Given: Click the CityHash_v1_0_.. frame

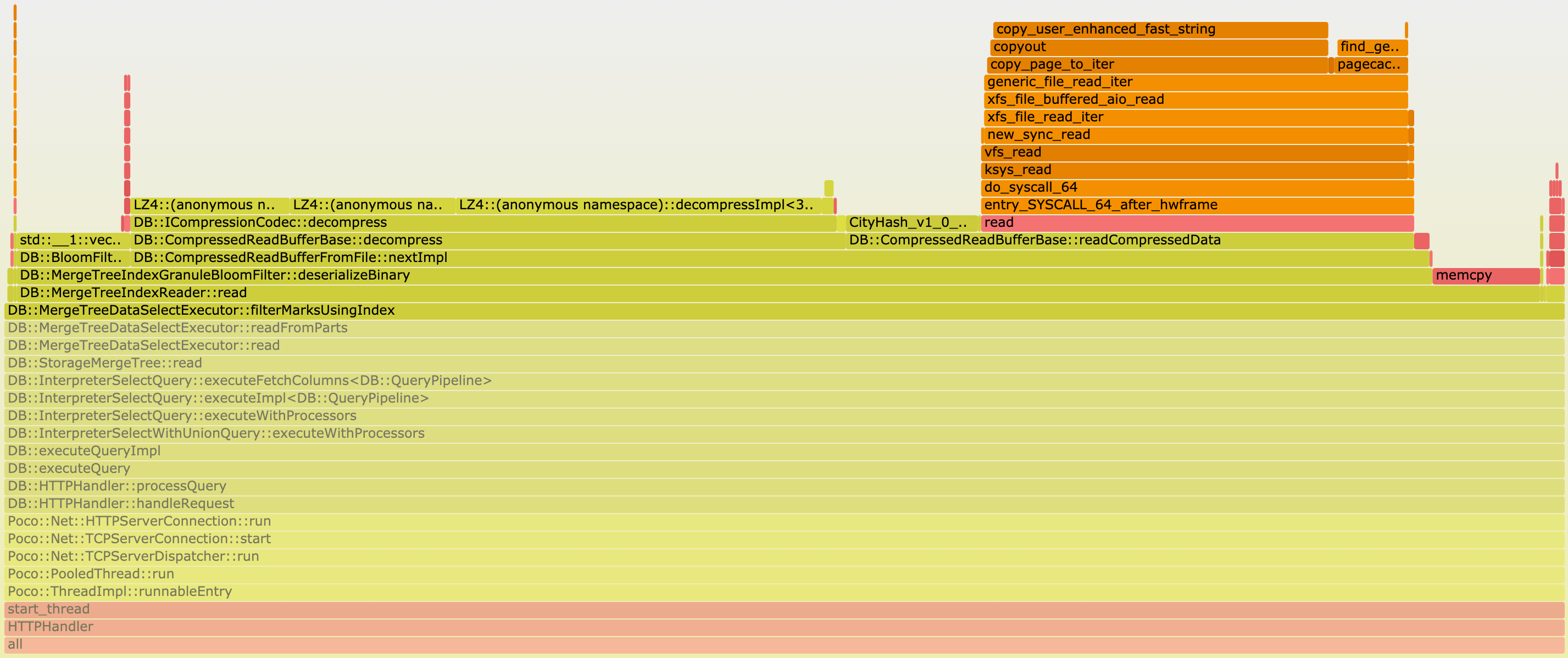Looking at the screenshot, I should click(x=912, y=224).
